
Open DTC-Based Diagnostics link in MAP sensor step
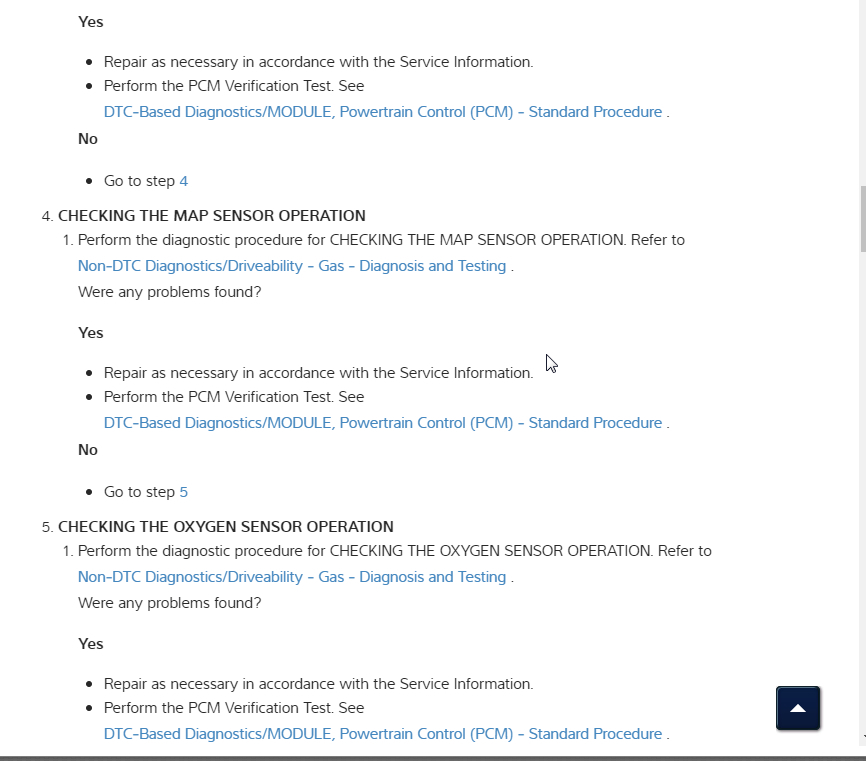(382, 423)
